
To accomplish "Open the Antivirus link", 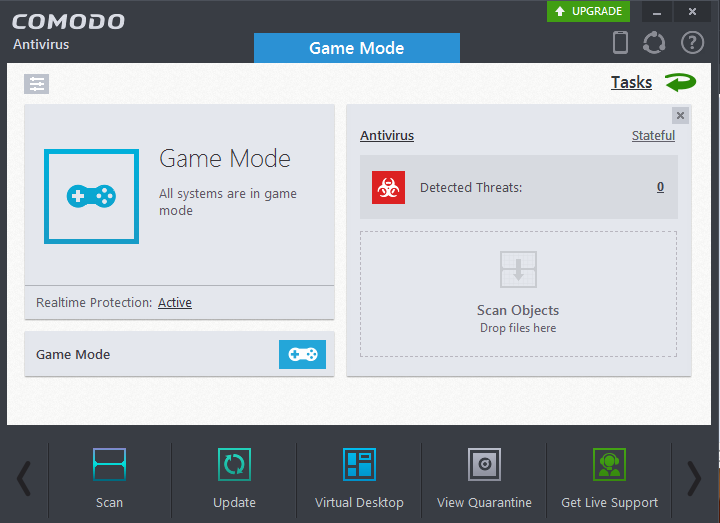I will pos(387,136).
